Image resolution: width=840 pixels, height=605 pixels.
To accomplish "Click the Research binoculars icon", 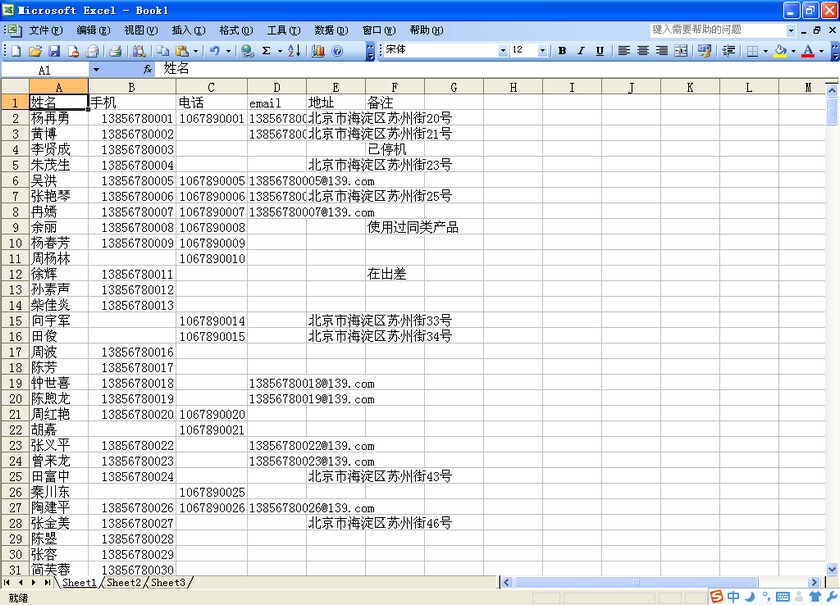I will [x=139, y=51].
